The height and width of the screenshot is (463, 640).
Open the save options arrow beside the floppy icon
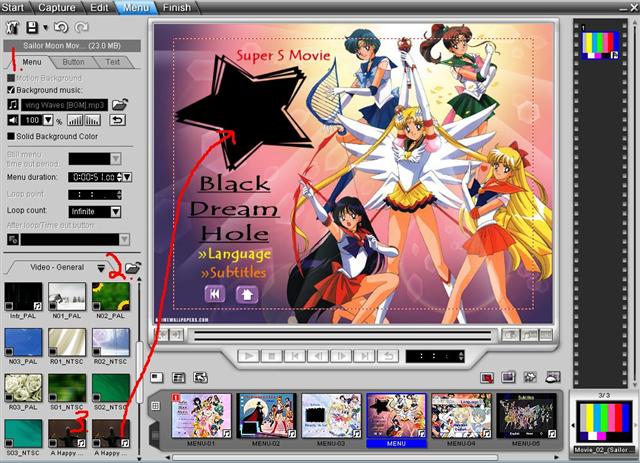[x=45, y=28]
